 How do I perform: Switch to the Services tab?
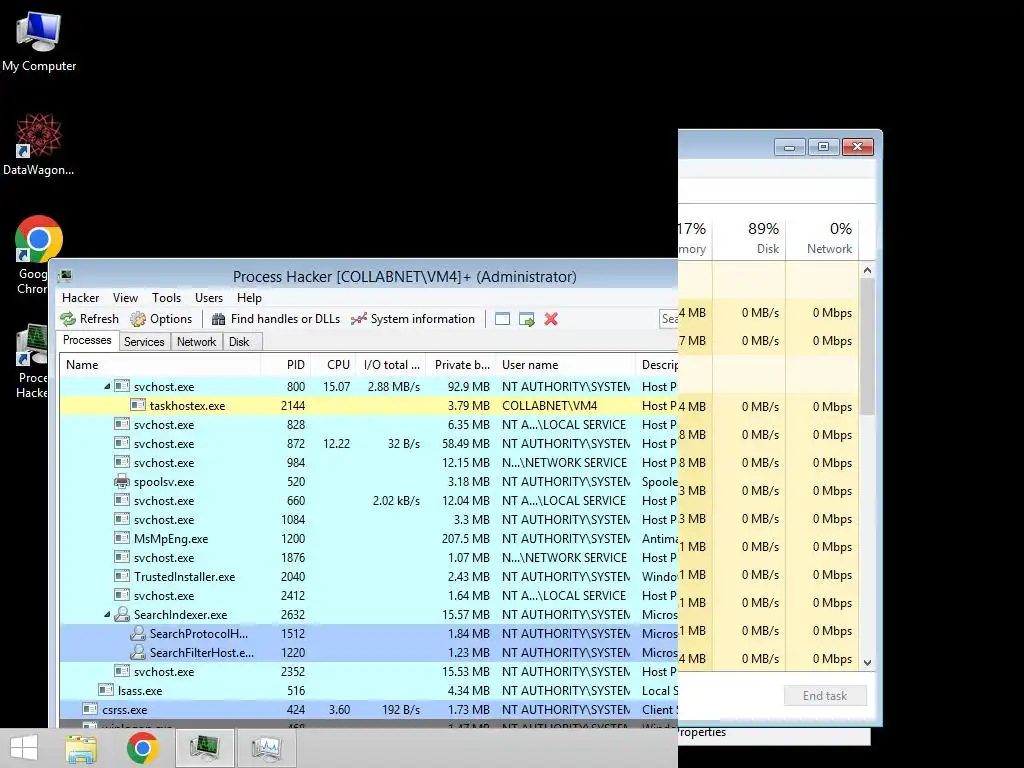144,342
